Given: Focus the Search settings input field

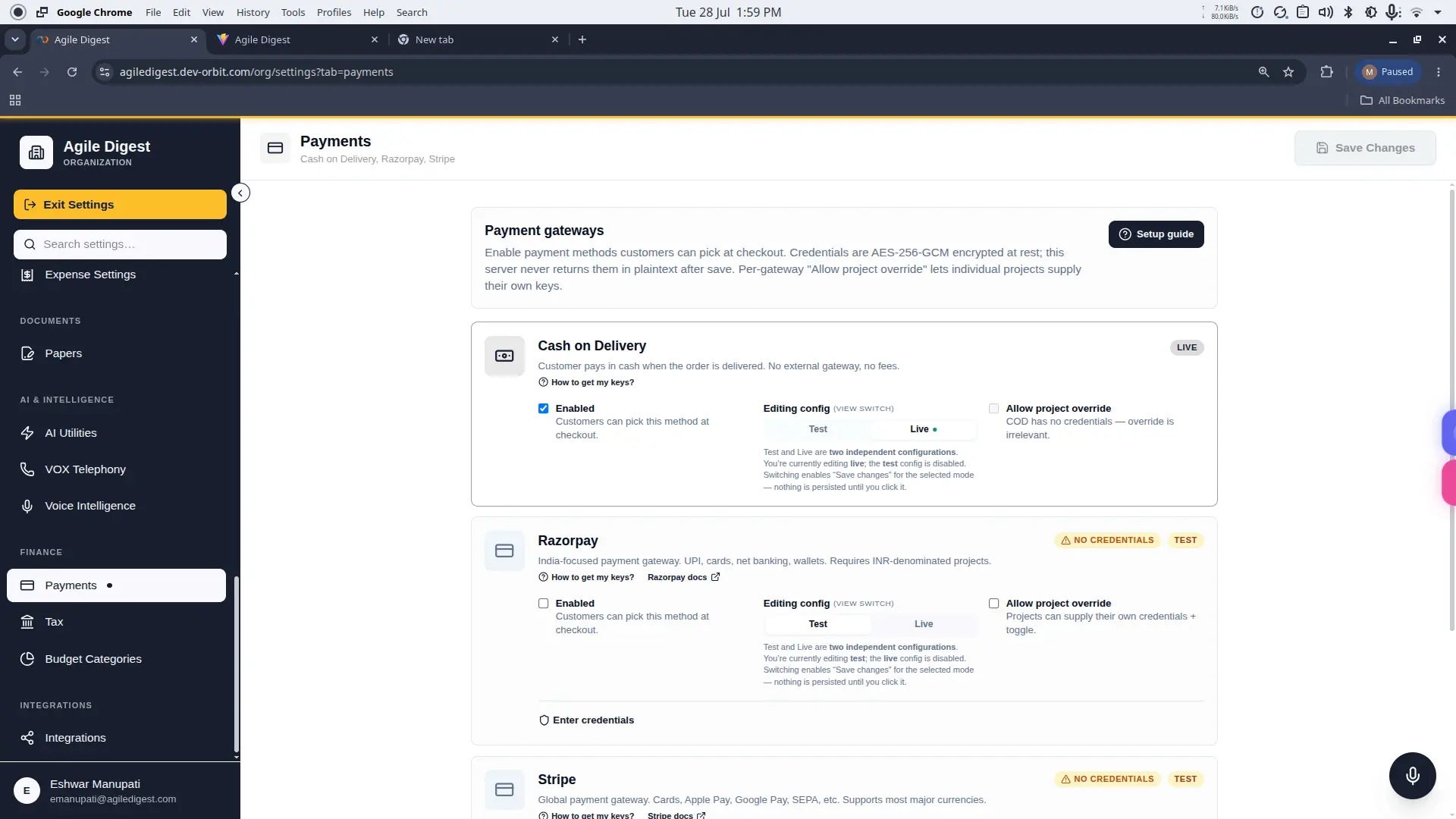Looking at the screenshot, I should (x=120, y=244).
